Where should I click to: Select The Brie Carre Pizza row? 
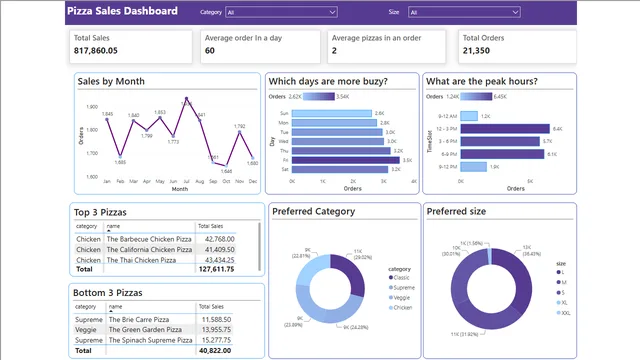[x=153, y=320]
